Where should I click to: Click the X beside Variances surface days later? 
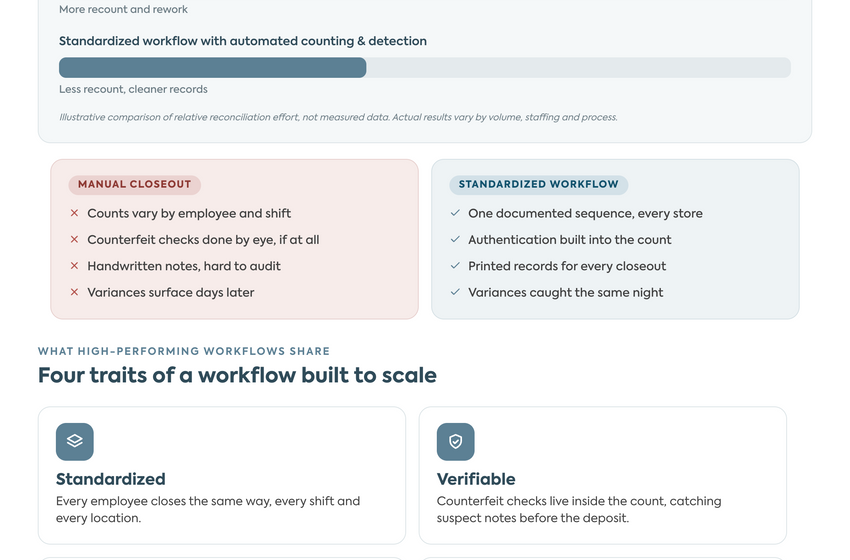click(x=74, y=292)
